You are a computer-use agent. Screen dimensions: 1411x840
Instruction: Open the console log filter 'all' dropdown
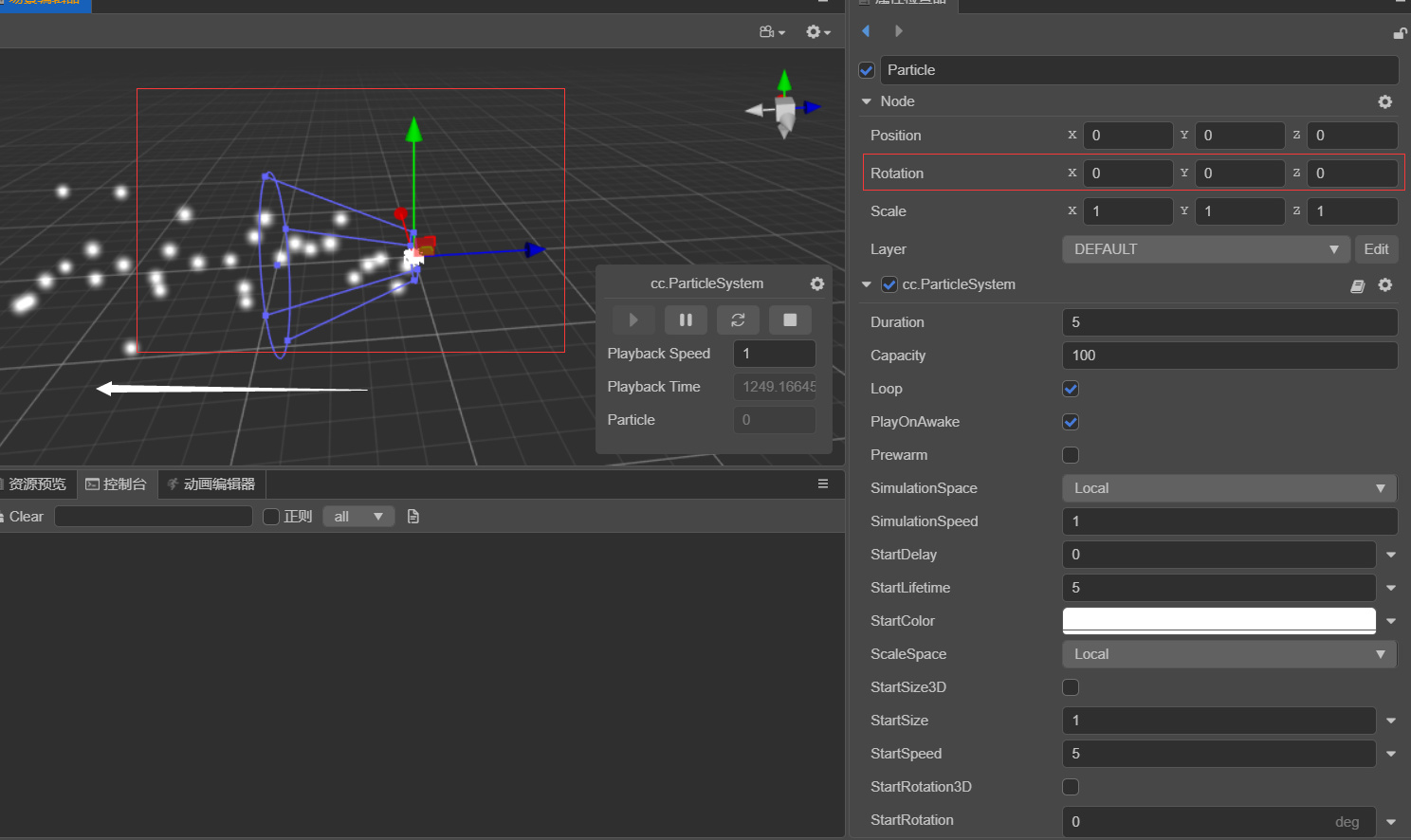tap(358, 517)
